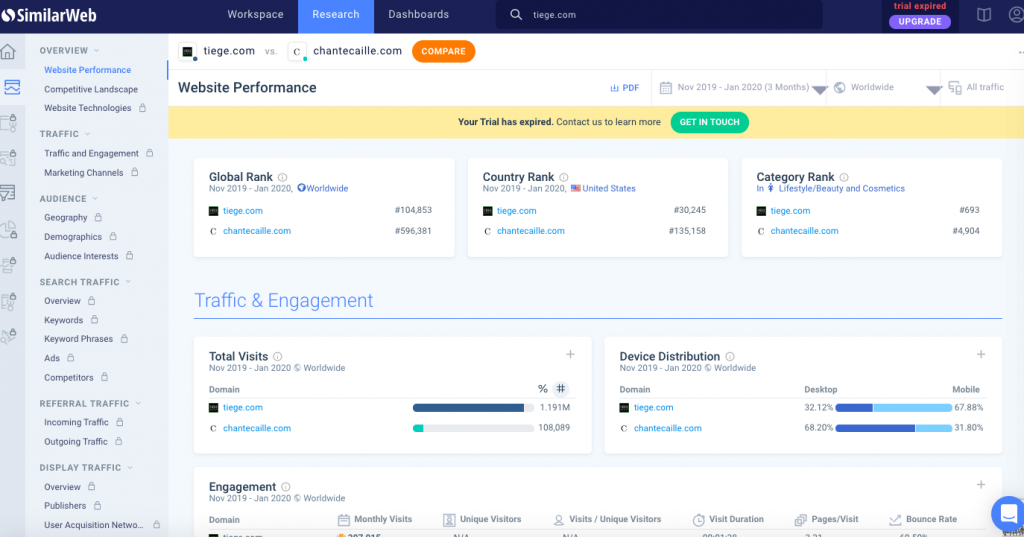Open the user profile icon
Image resolution: width=1024 pixels, height=537 pixels.
pyautogui.click(x=1016, y=14)
